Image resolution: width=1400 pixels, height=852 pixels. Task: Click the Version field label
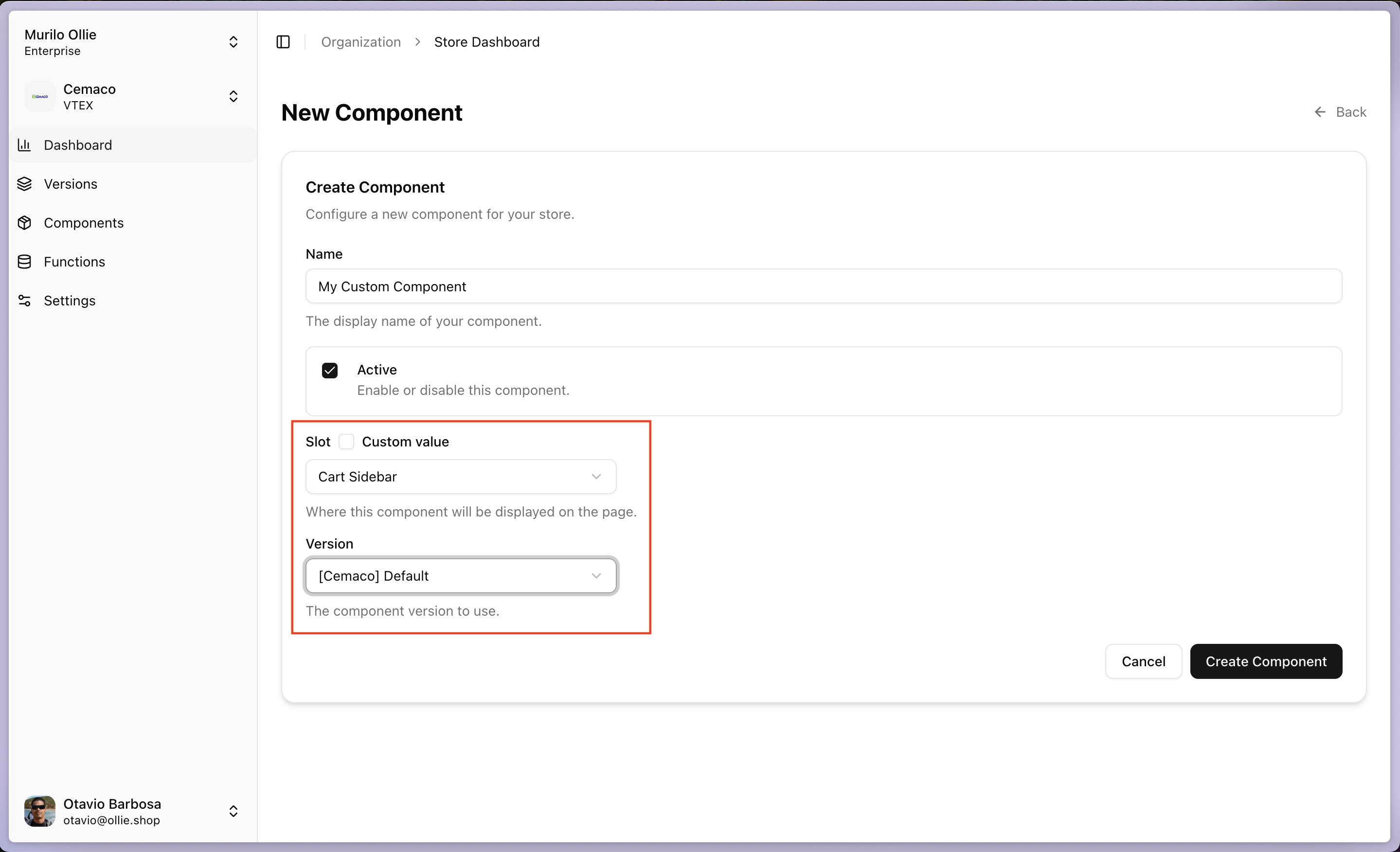pyautogui.click(x=329, y=544)
